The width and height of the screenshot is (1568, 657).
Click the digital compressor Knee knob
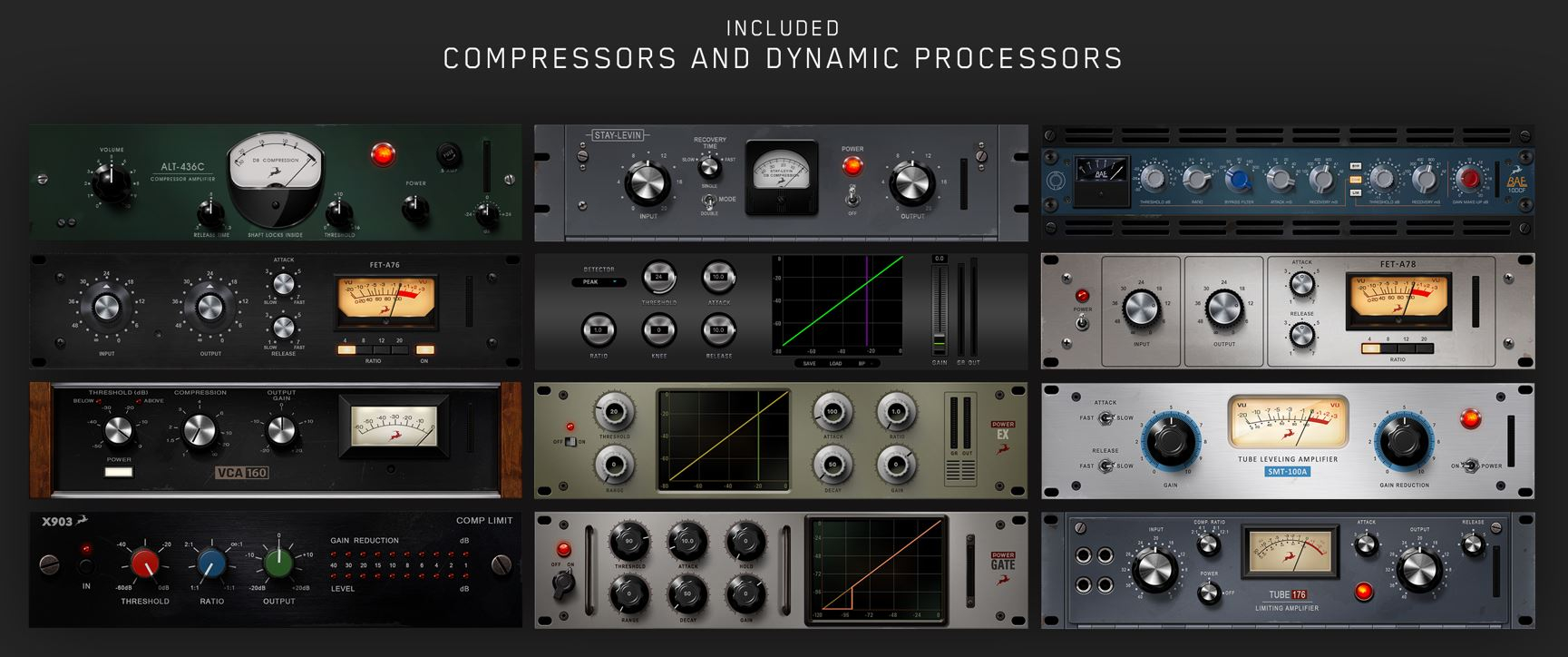click(659, 330)
